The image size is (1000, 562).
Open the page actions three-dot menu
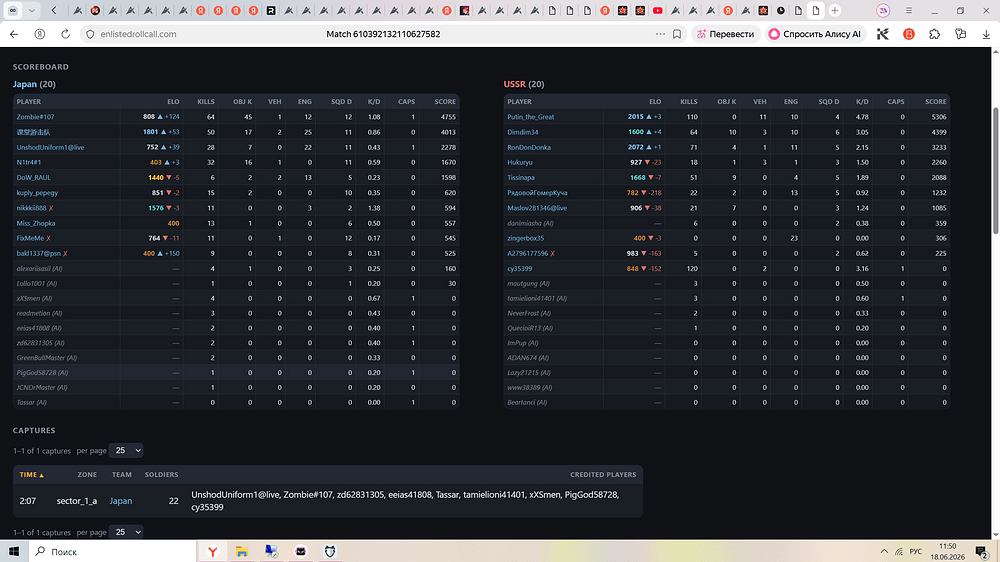pos(660,34)
